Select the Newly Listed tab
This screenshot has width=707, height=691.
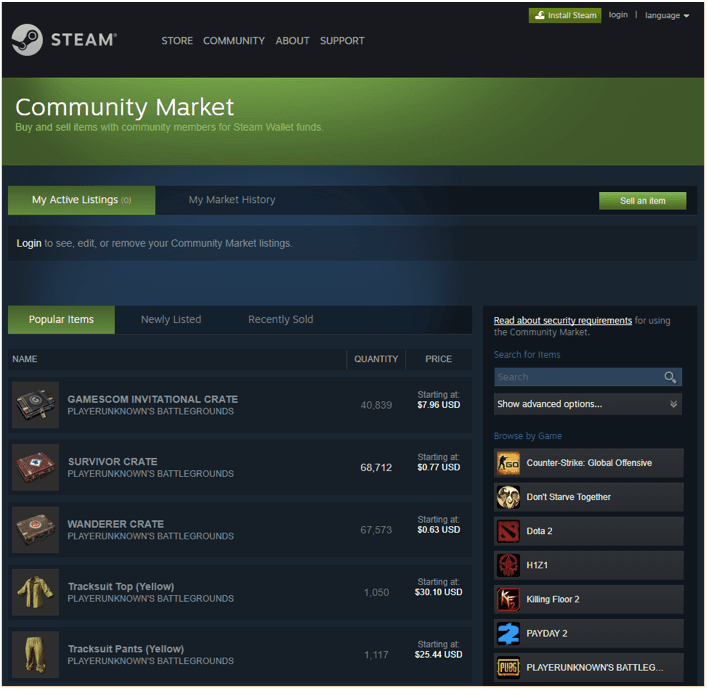[171, 320]
